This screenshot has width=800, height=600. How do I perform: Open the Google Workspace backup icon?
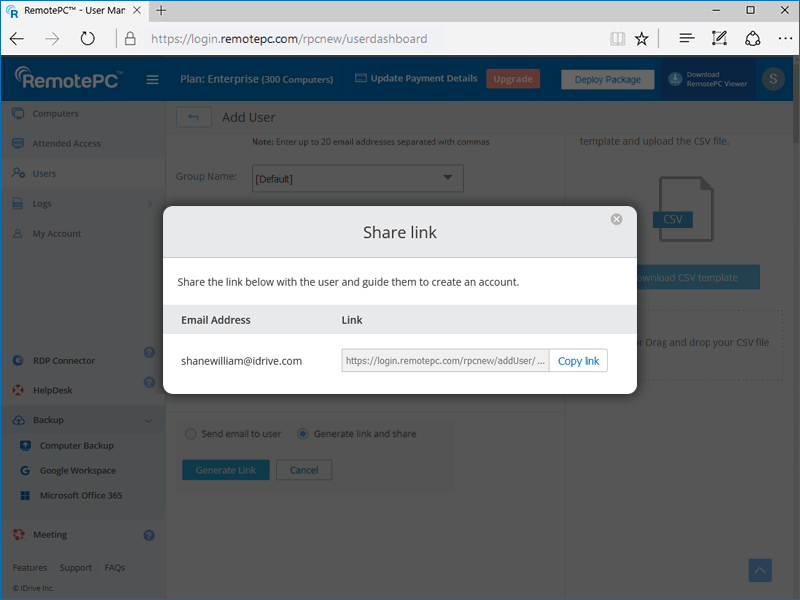click(25, 471)
